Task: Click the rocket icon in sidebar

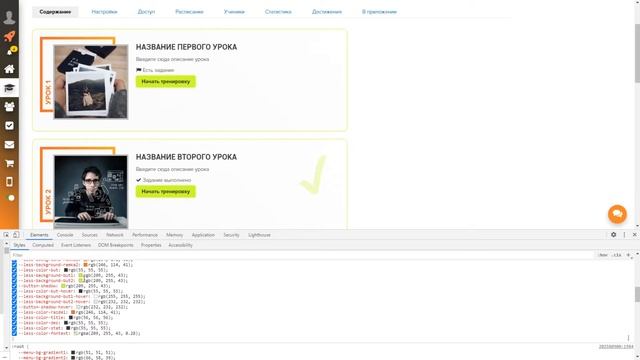Action: tap(9, 36)
